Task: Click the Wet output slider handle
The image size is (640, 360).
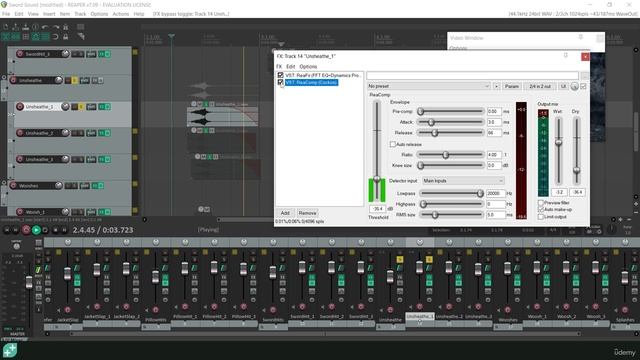Action: tap(558, 142)
